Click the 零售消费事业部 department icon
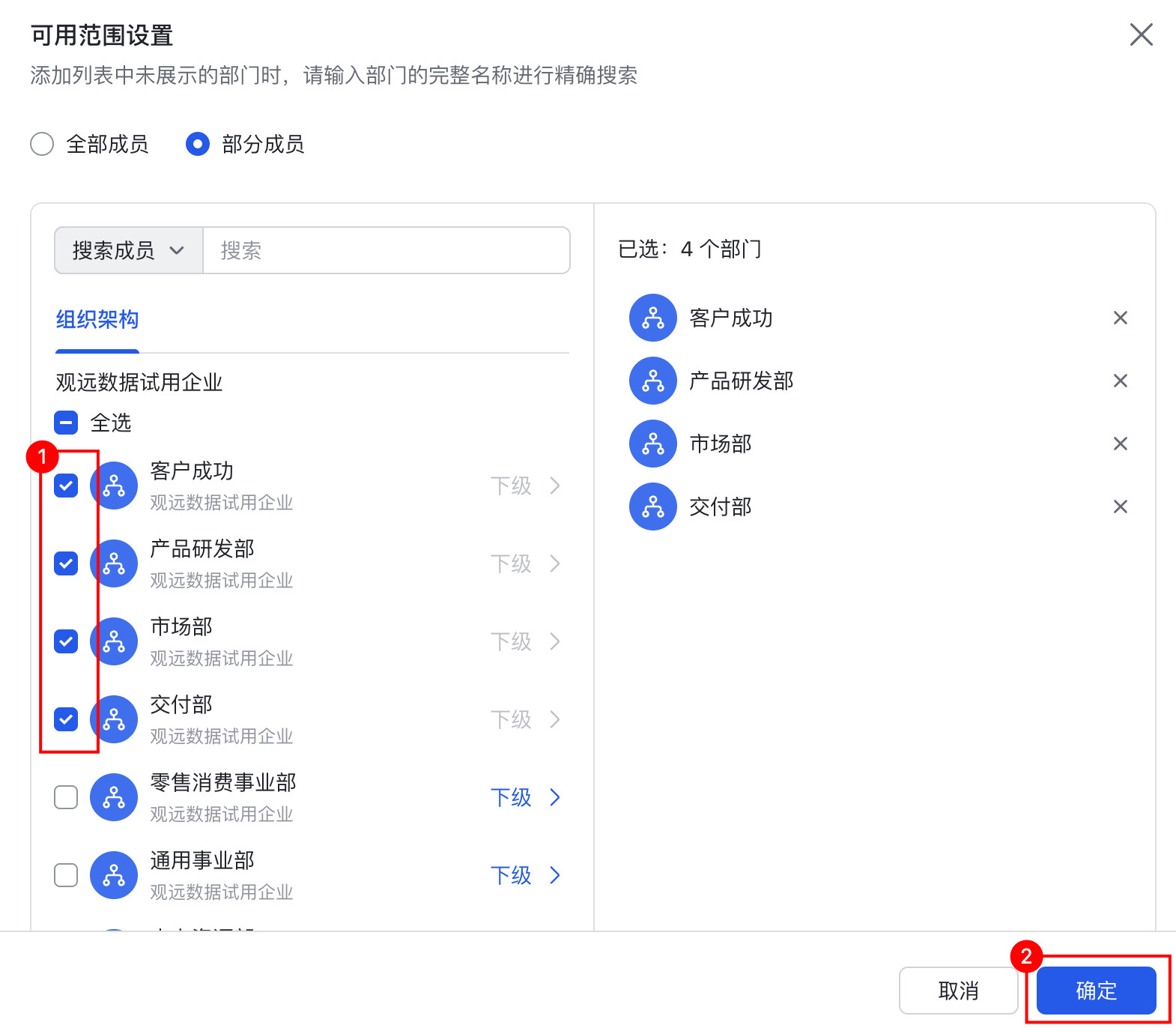The image size is (1176, 1031). point(114,797)
